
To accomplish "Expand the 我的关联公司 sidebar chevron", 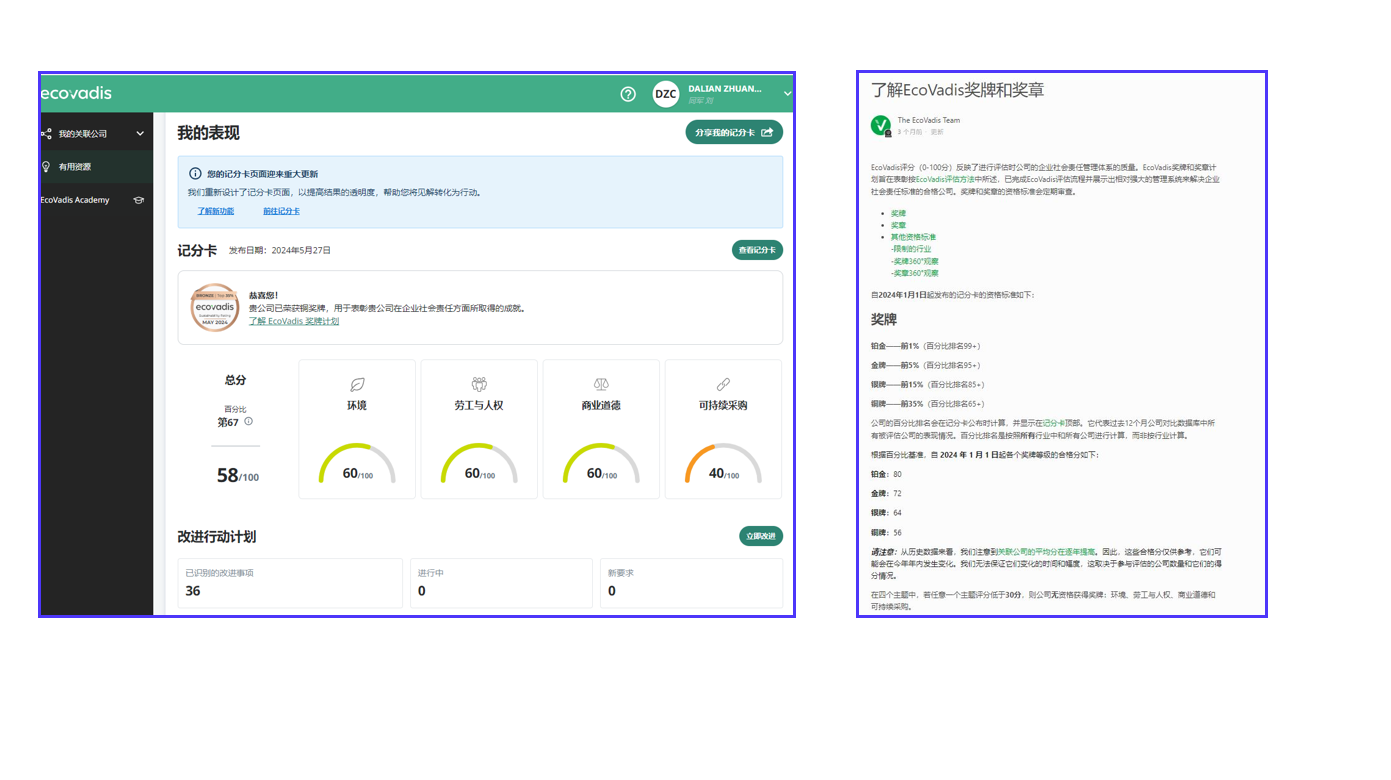I will pos(140,134).
